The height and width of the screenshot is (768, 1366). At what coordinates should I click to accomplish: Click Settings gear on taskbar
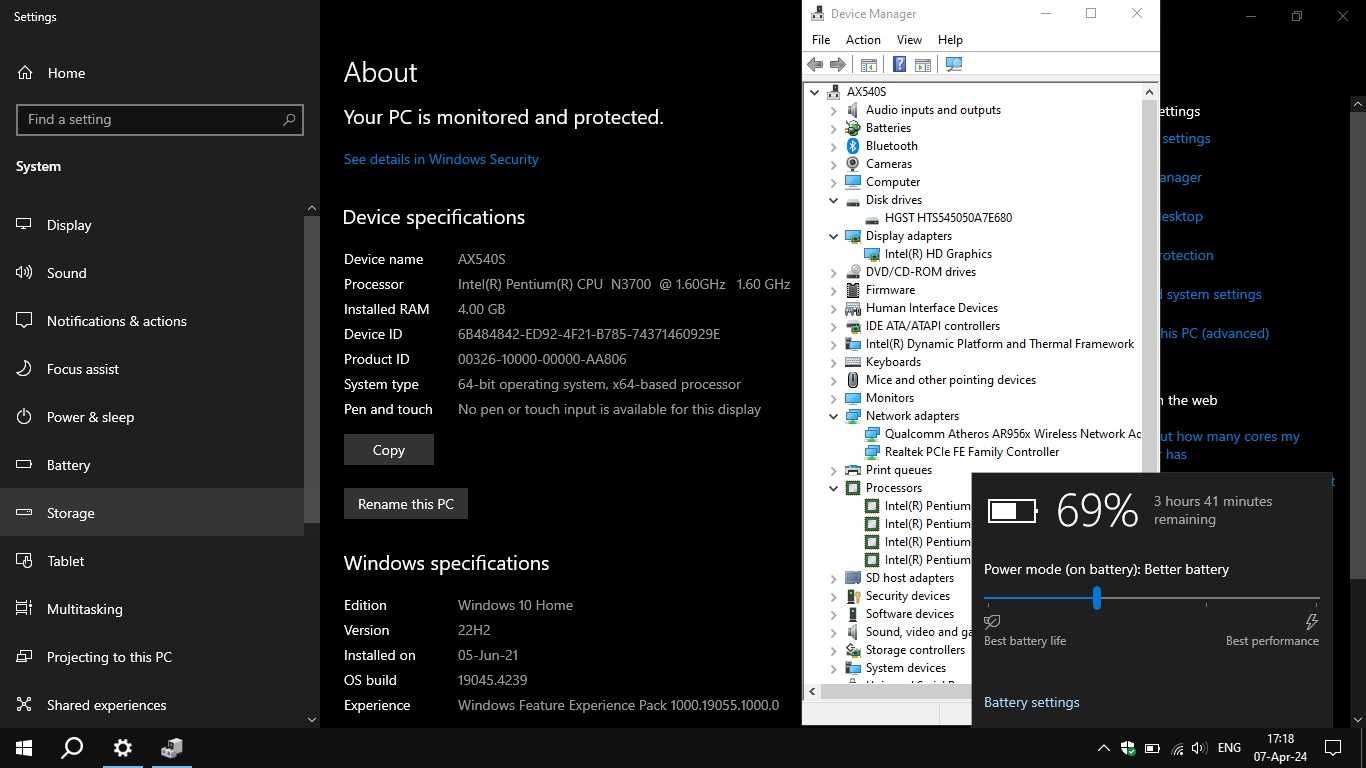pyautogui.click(x=122, y=748)
